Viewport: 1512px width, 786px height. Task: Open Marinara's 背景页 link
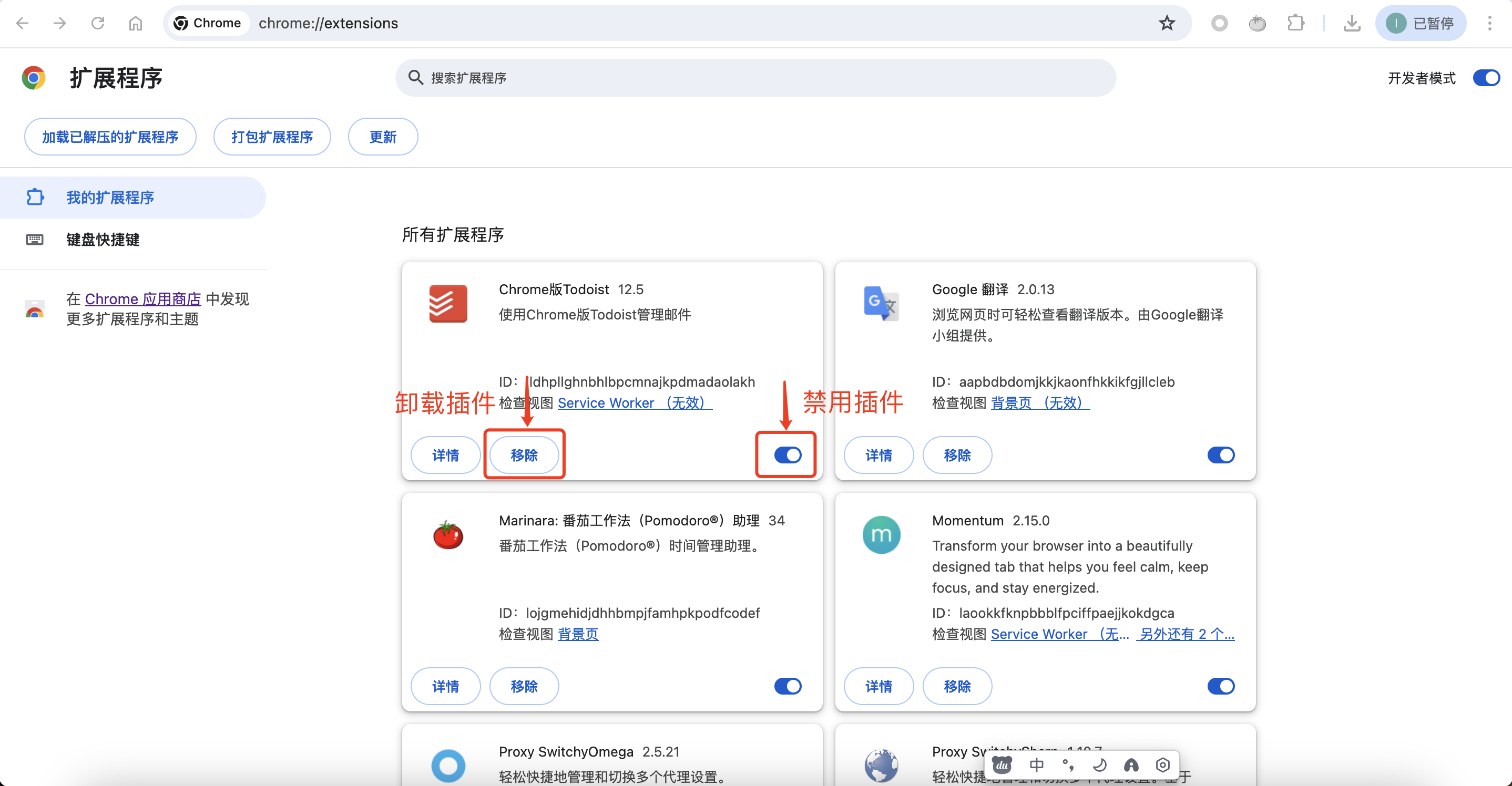click(578, 634)
